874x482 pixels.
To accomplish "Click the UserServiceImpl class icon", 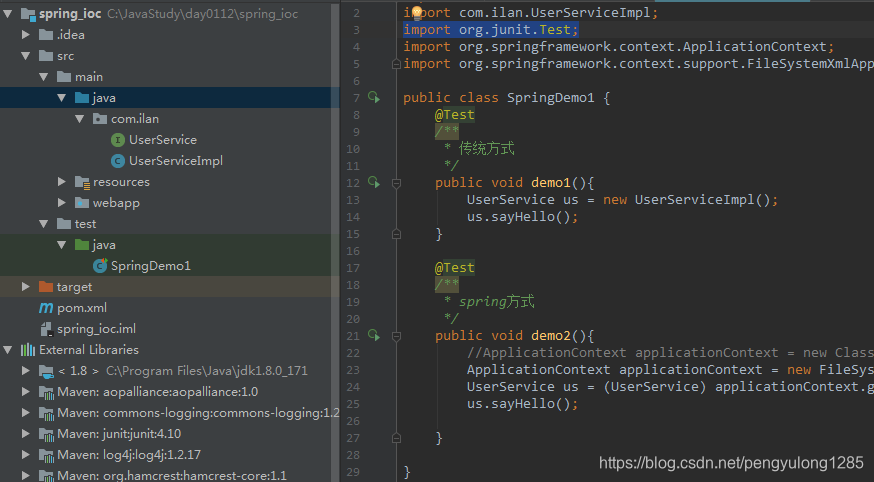I will click(x=118, y=161).
